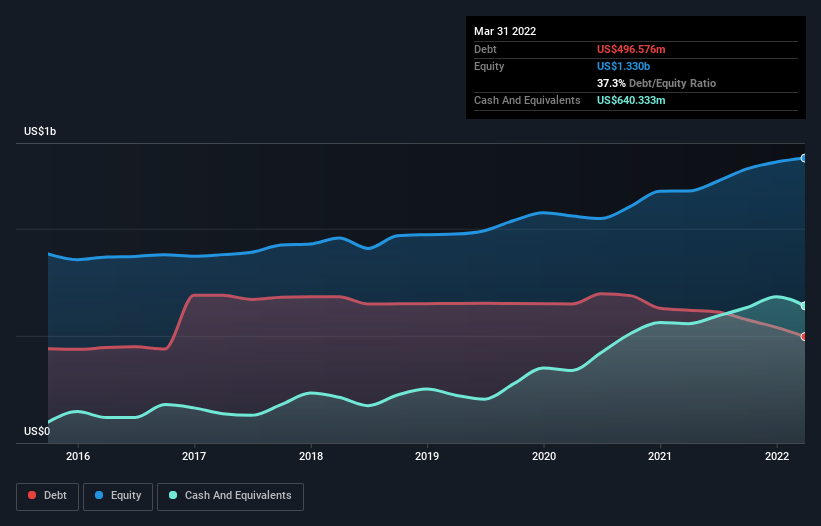Click Cash And Equivalents label in tooltip

click(527, 100)
